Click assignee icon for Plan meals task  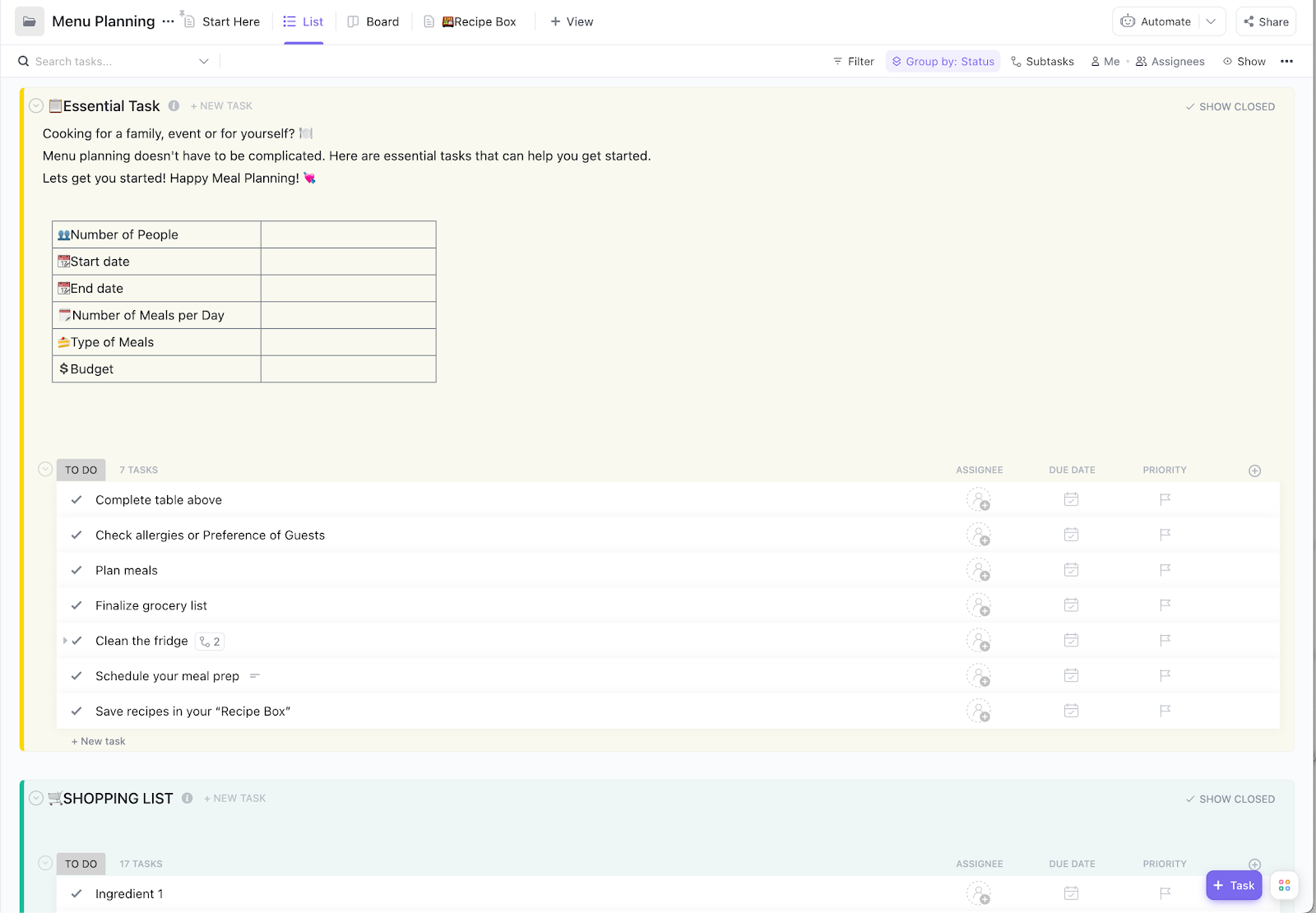coord(979,570)
